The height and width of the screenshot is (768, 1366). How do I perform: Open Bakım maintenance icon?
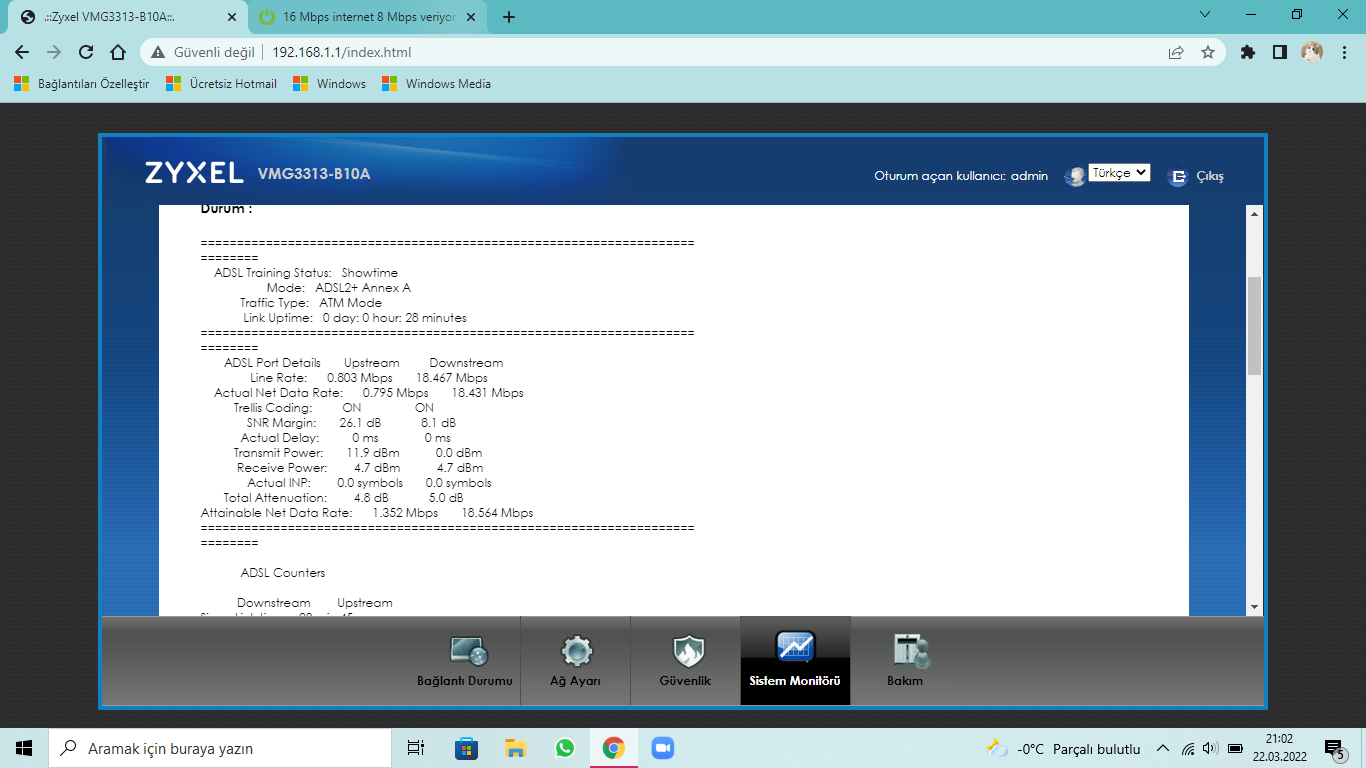coord(909,652)
